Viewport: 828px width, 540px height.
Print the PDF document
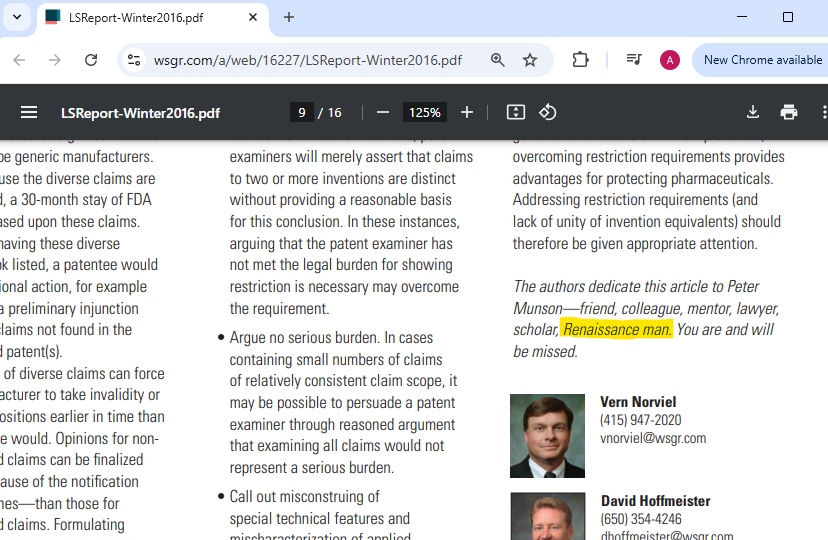pyautogui.click(x=789, y=112)
